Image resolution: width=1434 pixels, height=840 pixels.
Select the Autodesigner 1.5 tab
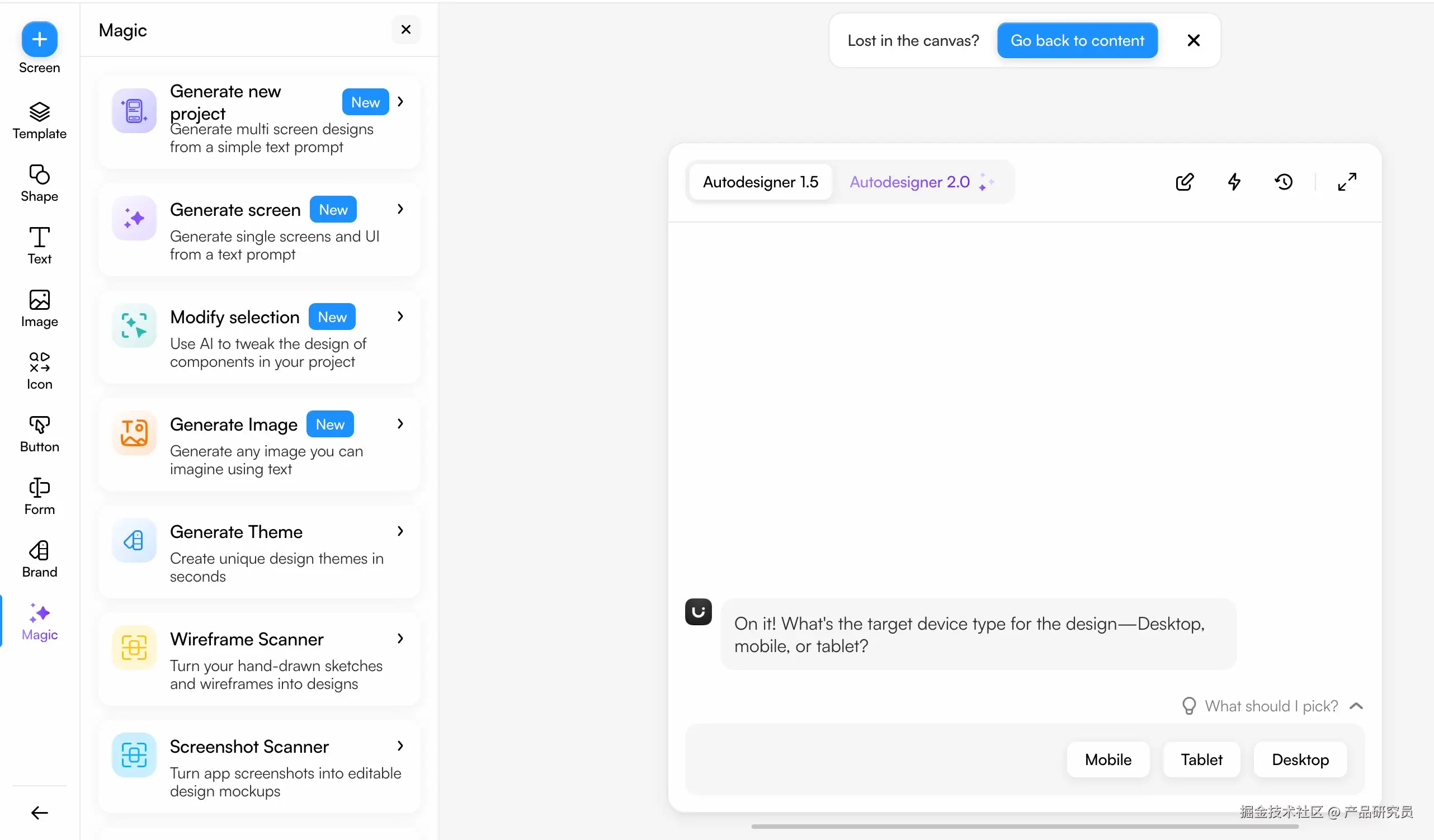click(x=760, y=182)
